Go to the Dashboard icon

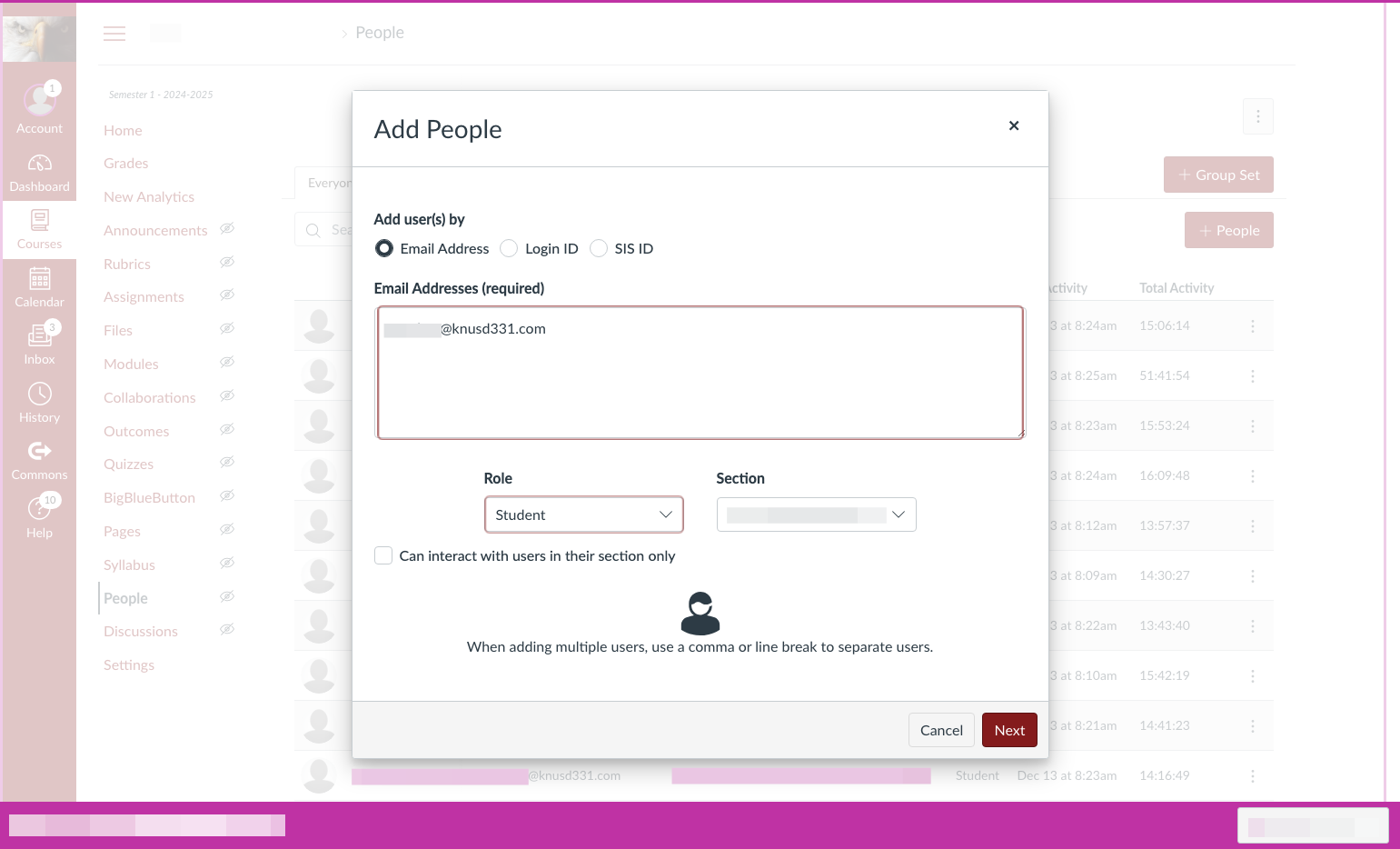(39, 164)
